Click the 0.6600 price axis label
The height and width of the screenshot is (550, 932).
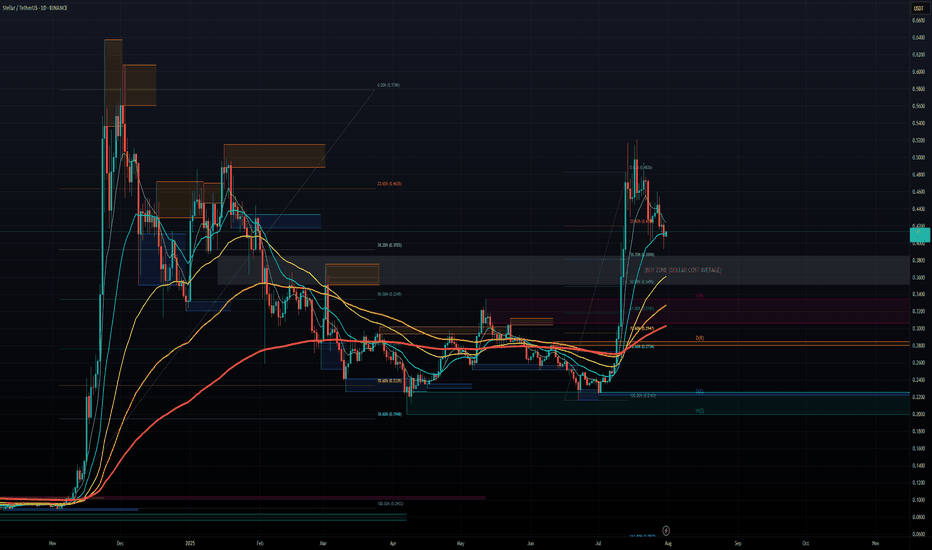pyautogui.click(x=918, y=20)
